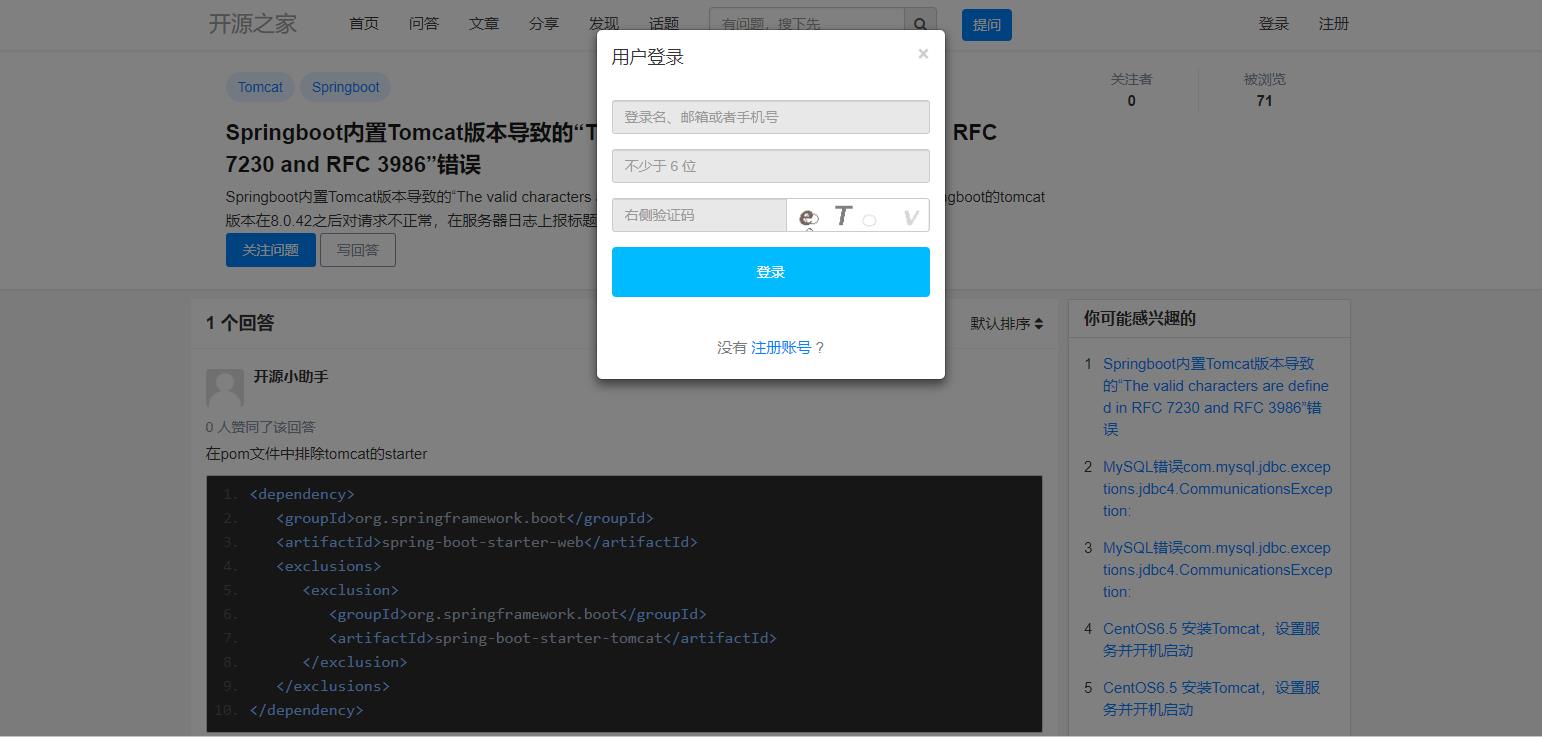Select the Springboot tag
Viewport: 1542px width, 737px height.
tap(345, 87)
